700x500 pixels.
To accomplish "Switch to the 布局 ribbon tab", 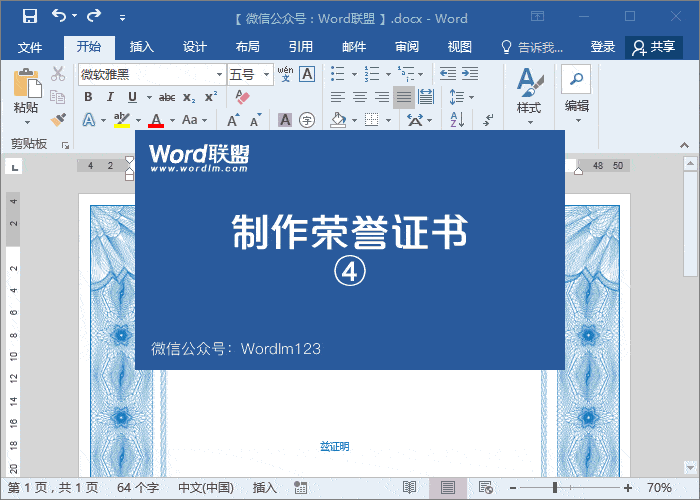I will [248, 47].
